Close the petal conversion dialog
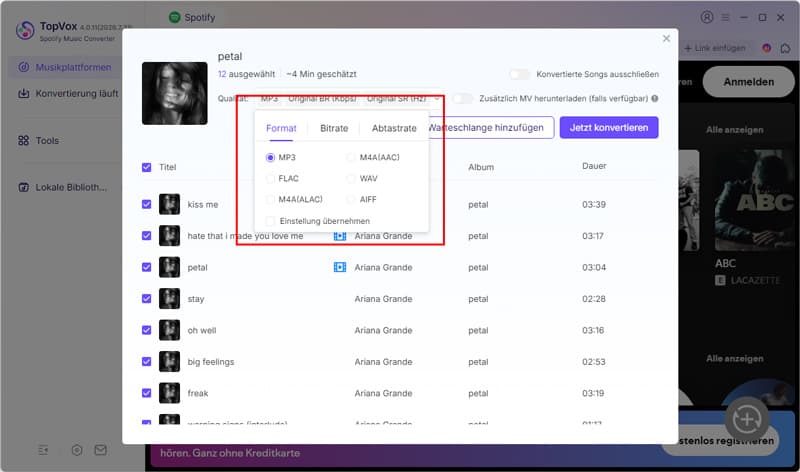This screenshot has height=472, width=800. click(666, 39)
